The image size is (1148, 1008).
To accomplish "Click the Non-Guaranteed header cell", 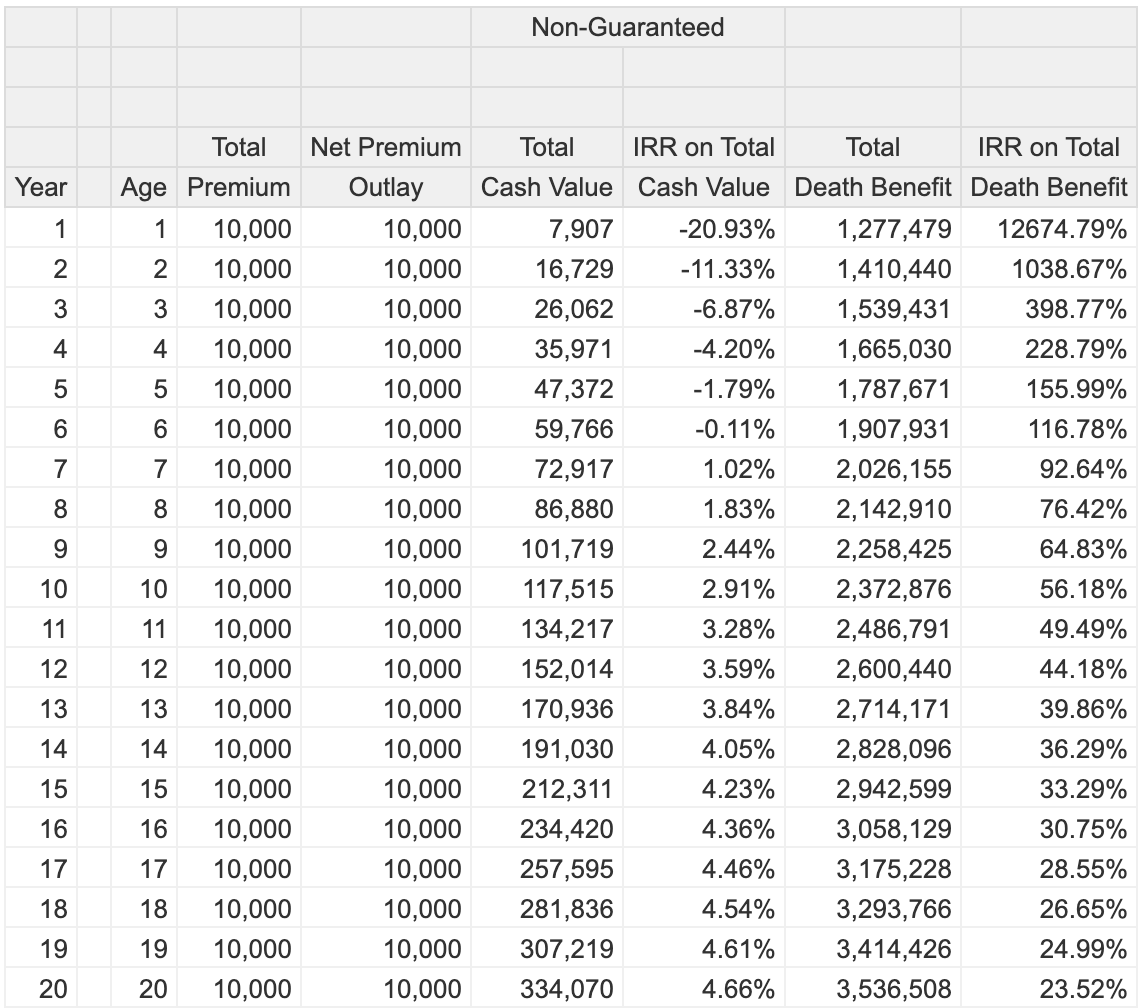I will click(x=627, y=27).
